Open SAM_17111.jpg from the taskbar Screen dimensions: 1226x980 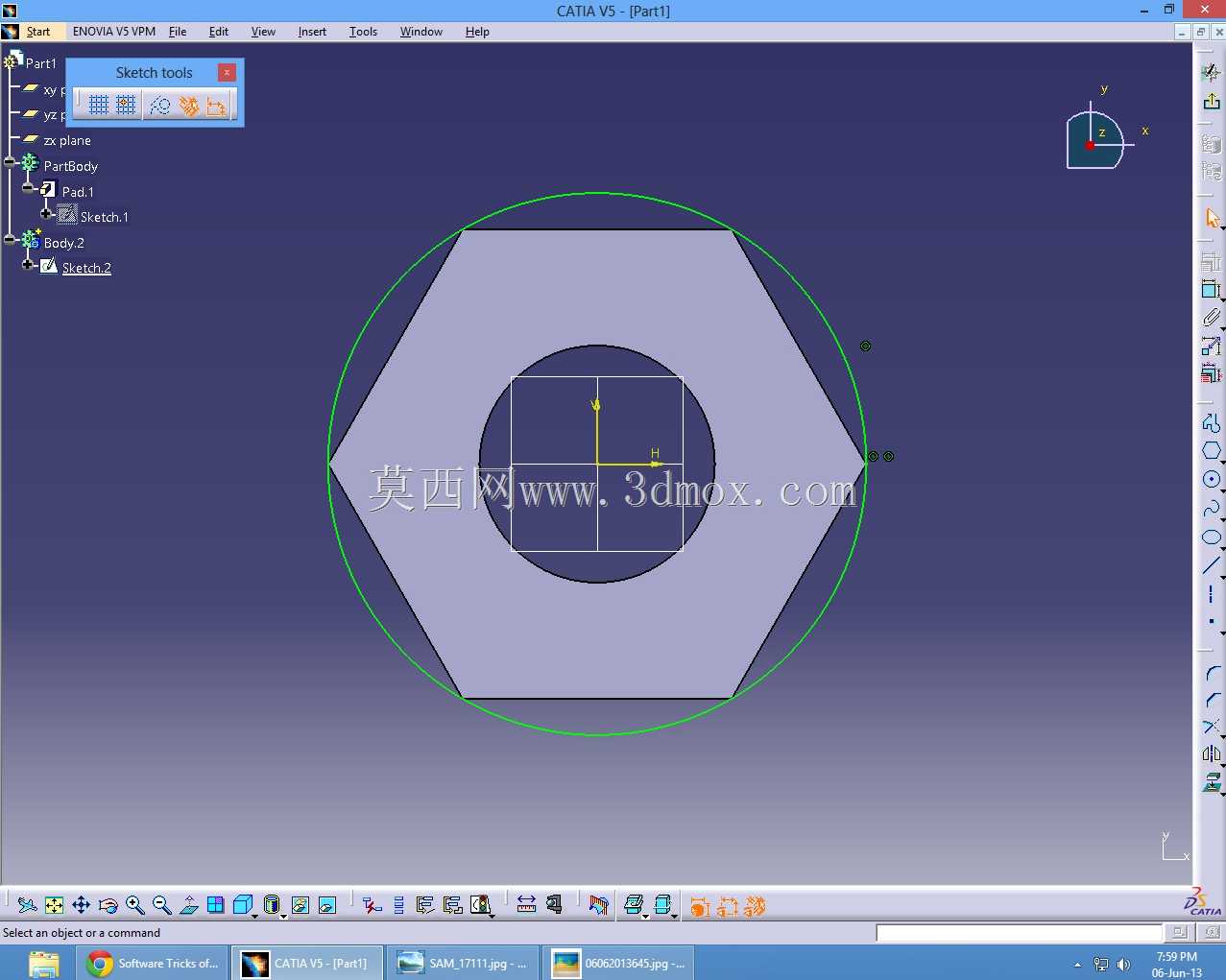(x=464, y=963)
